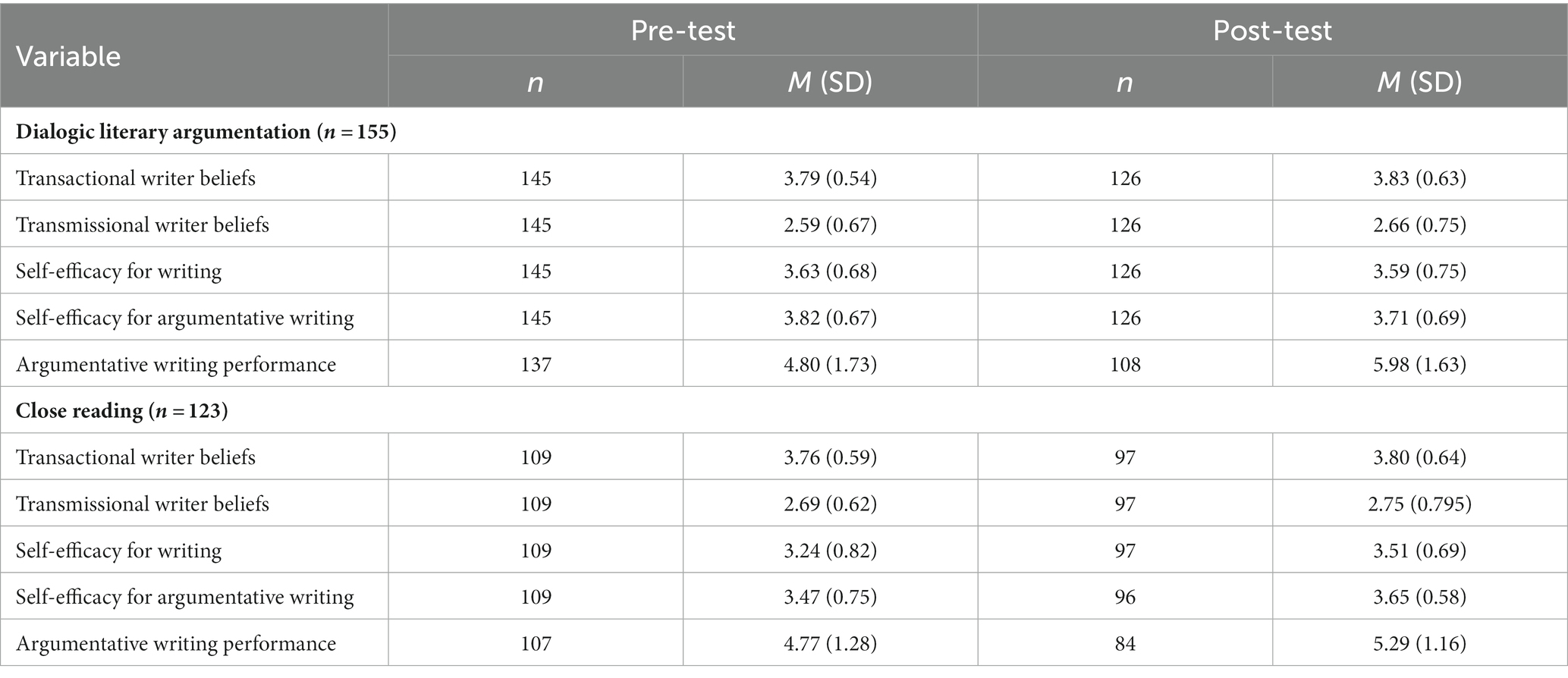Viewport: 1568px width, 678px height.
Task: Click the Variable column header
Action: pyautogui.click(x=194, y=56)
